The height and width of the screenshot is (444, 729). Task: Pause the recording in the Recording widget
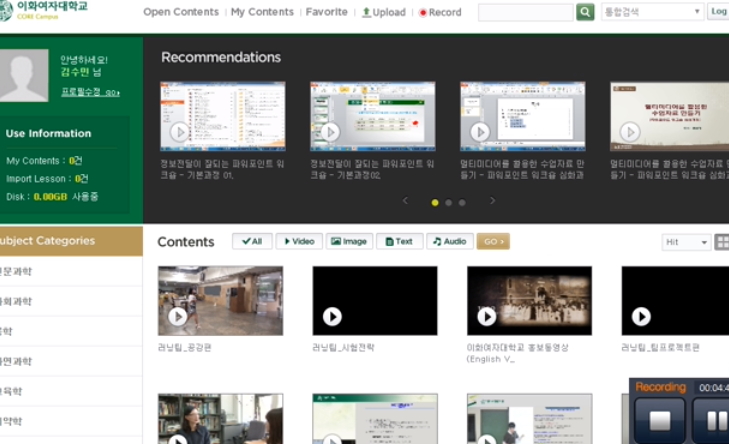tap(715, 419)
